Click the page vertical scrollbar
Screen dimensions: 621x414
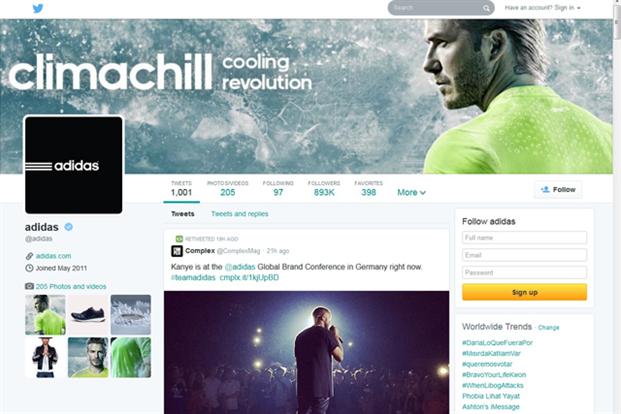click(x=617, y=207)
